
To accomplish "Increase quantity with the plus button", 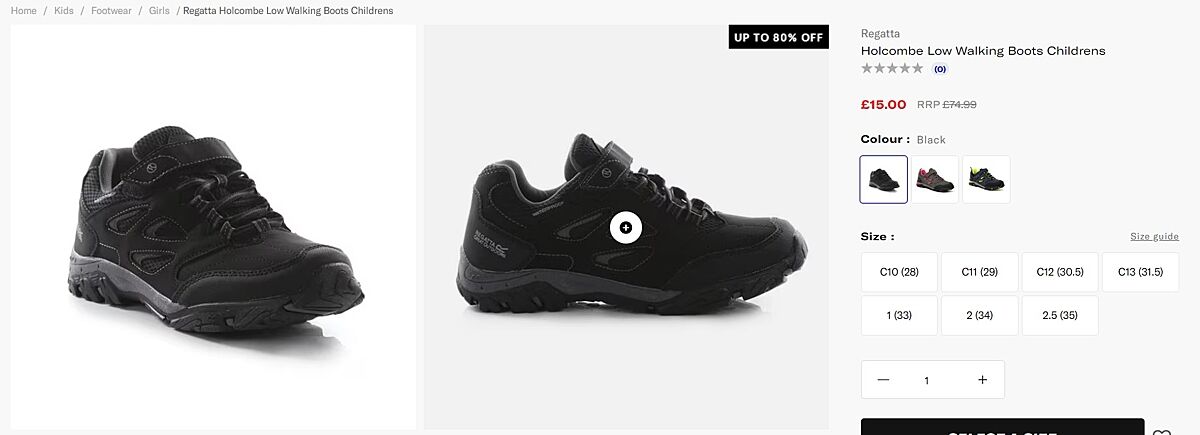I will (x=982, y=380).
